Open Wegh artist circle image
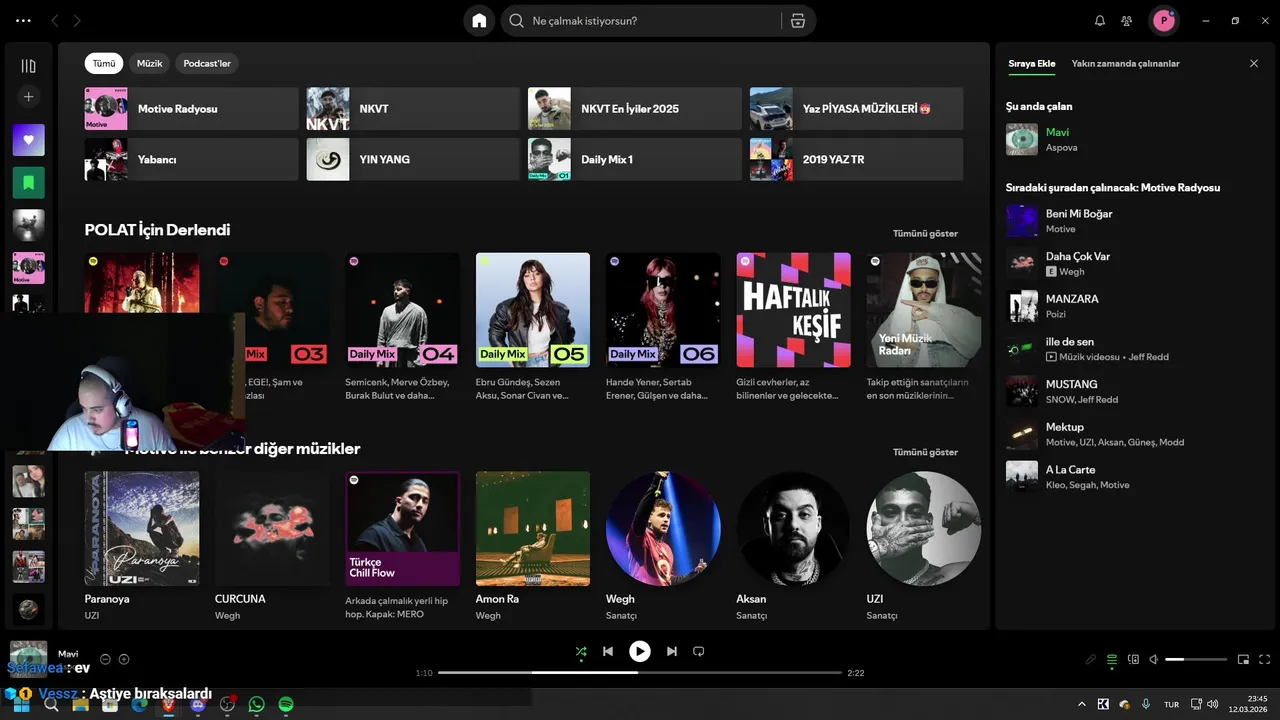Screen dimensions: 1280x720 [x=663, y=529]
